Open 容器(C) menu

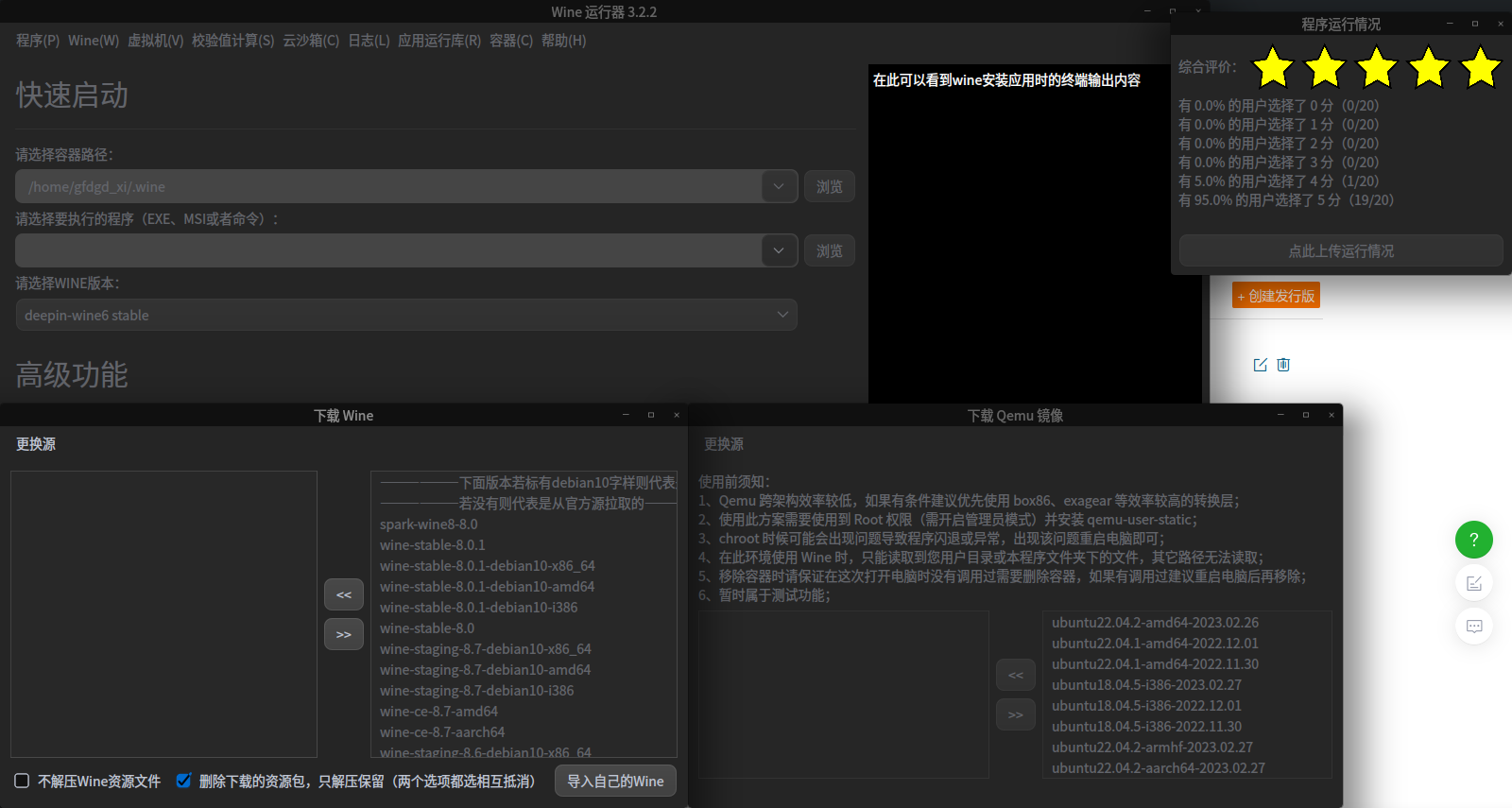[x=511, y=41]
